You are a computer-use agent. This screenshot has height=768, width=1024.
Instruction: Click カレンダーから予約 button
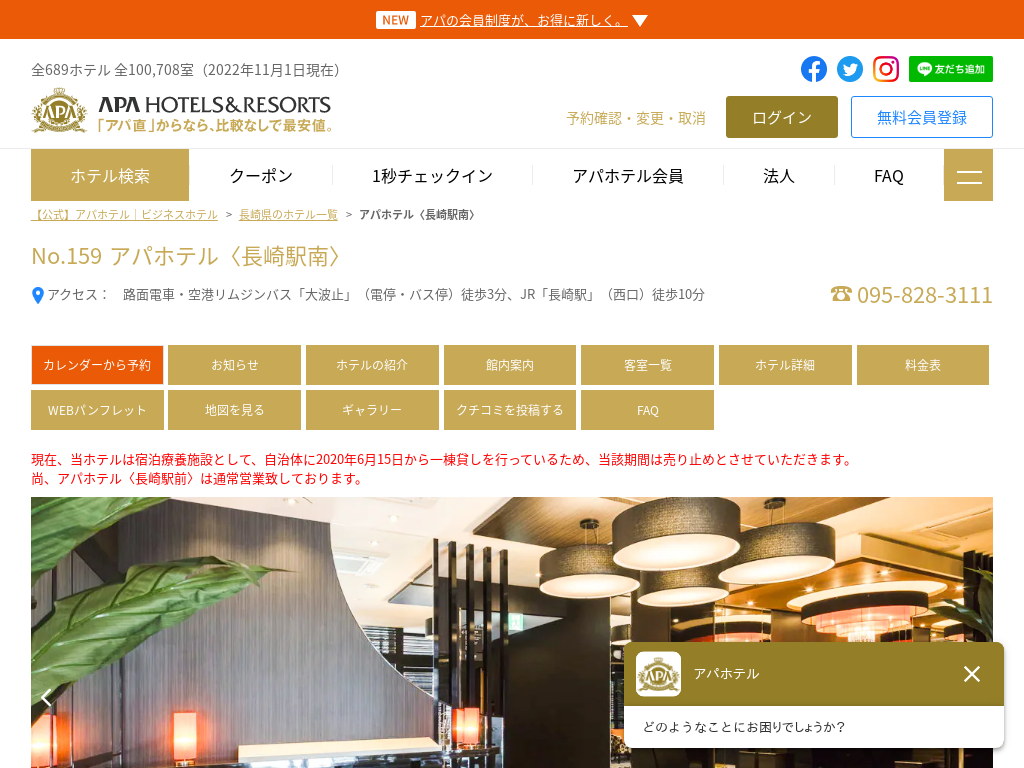point(97,365)
